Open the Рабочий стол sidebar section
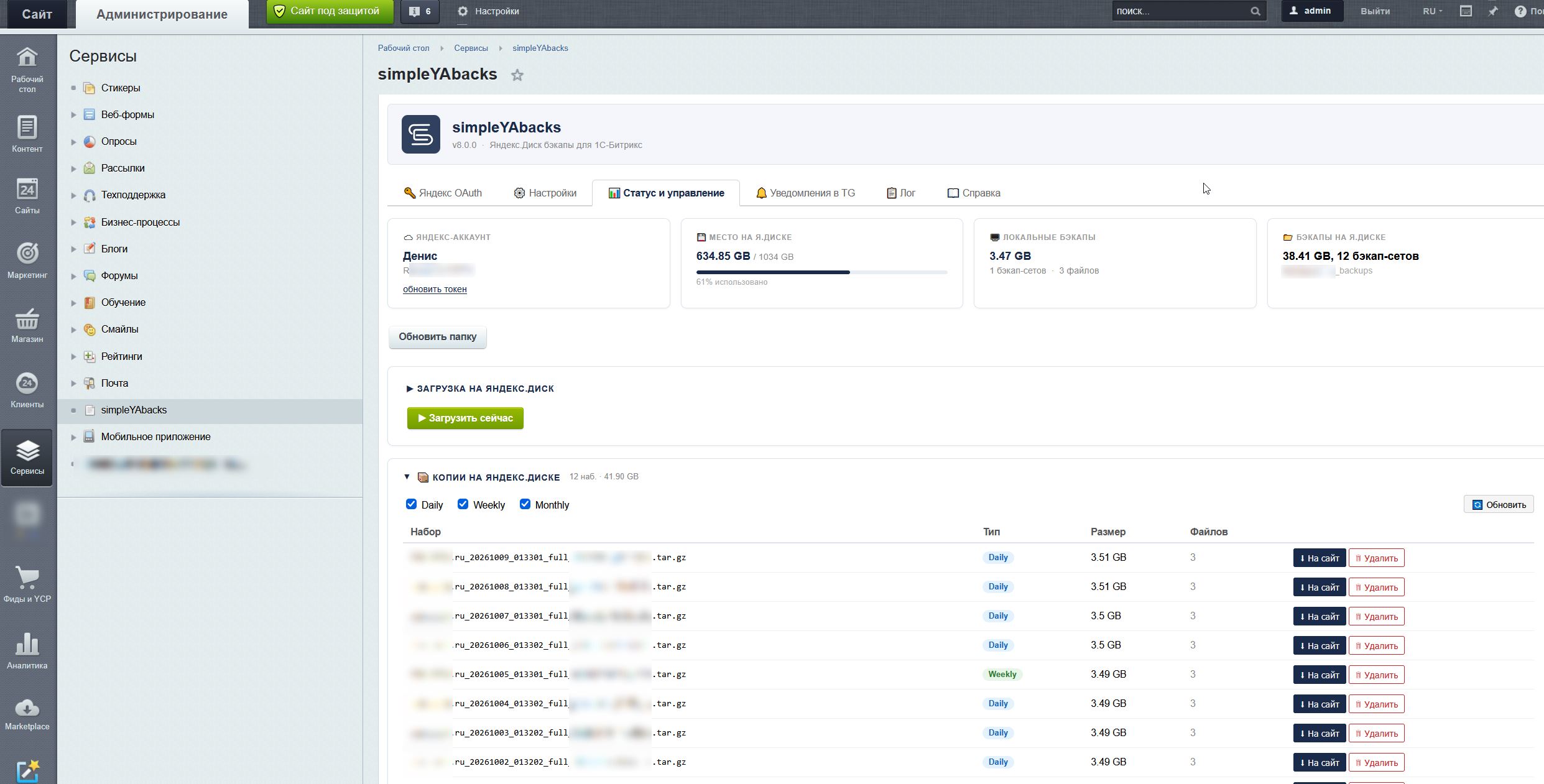The image size is (1544, 784). point(27,70)
